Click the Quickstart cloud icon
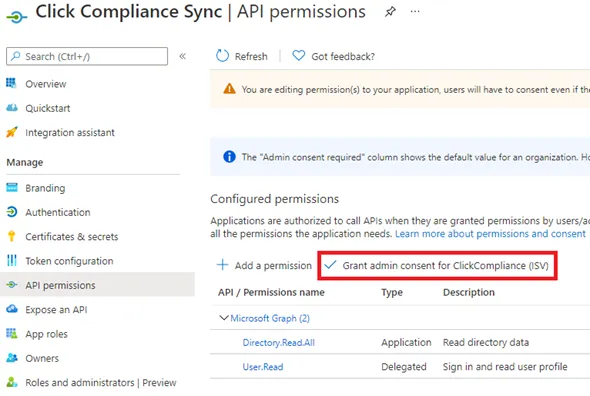 click(12, 108)
